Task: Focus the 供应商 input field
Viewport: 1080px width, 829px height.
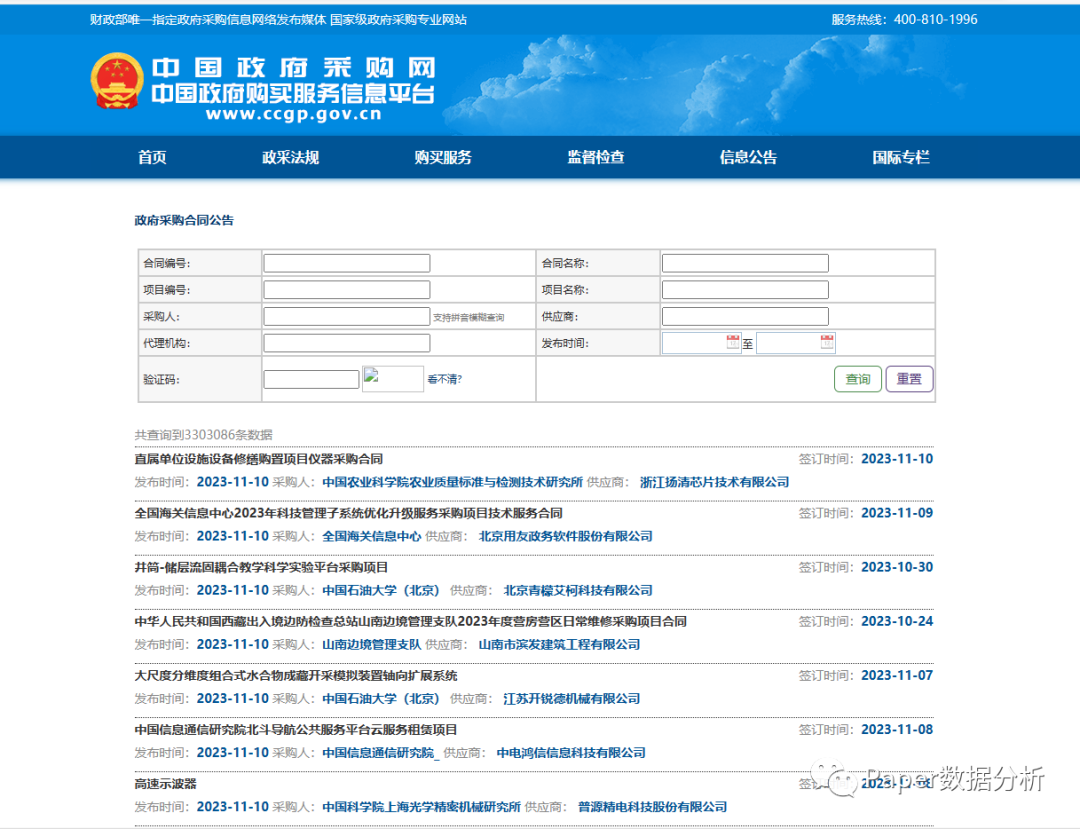Action: [x=745, y=317]
